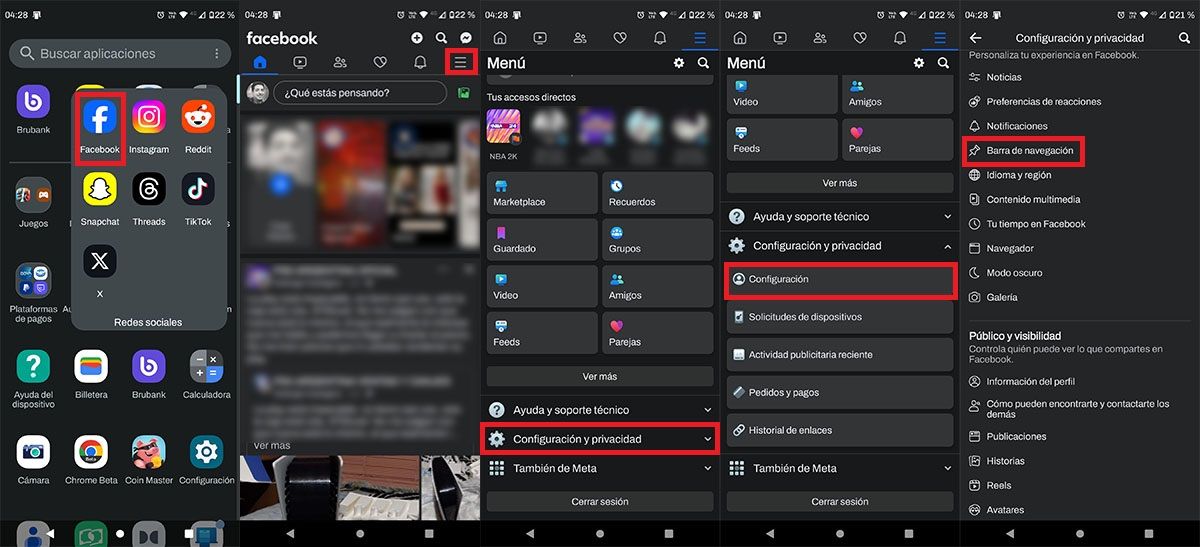1200x547 pixels.
Task: Go back from Configuración y privacidad screen
Action: click(975, 38)
